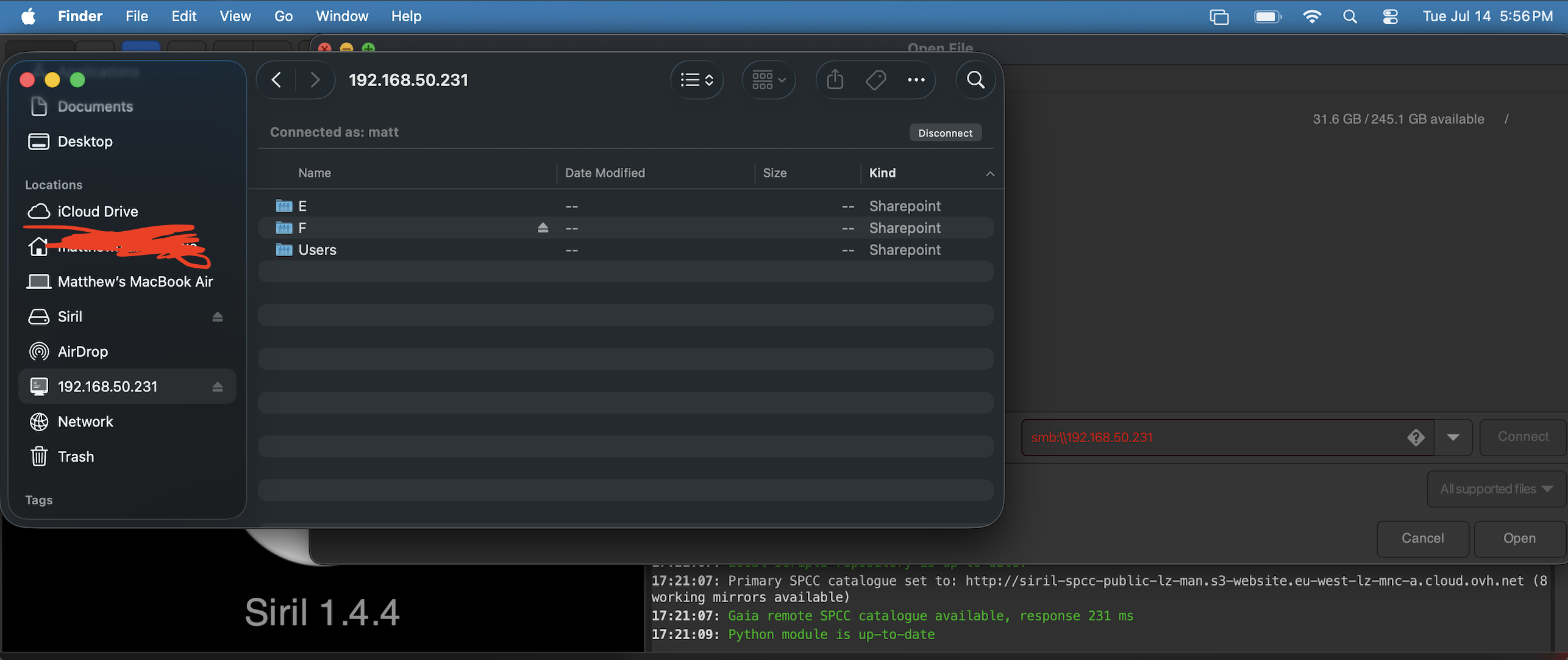The width and height of the screenshot is (1568, 660).
Task: Open the Window menu
Action: coord(341,16)
